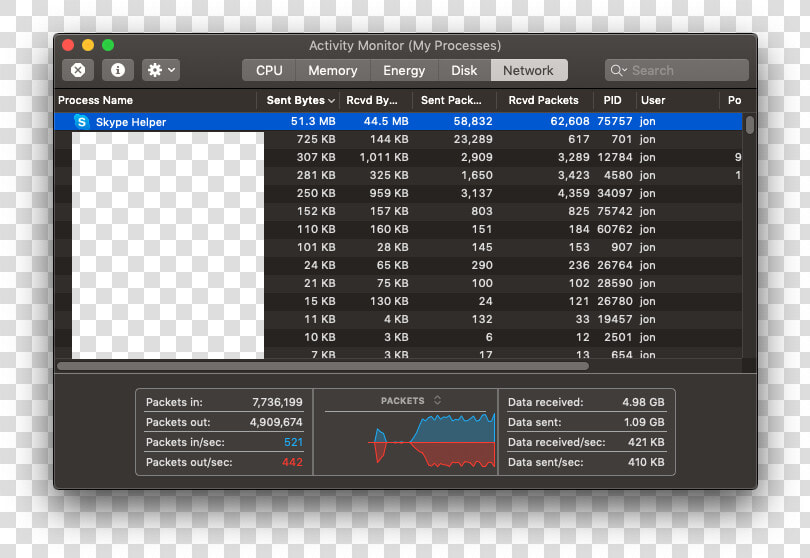The image size is (810, 558).
Task: Select the row with PID 75742
Action: click(398, 211)
